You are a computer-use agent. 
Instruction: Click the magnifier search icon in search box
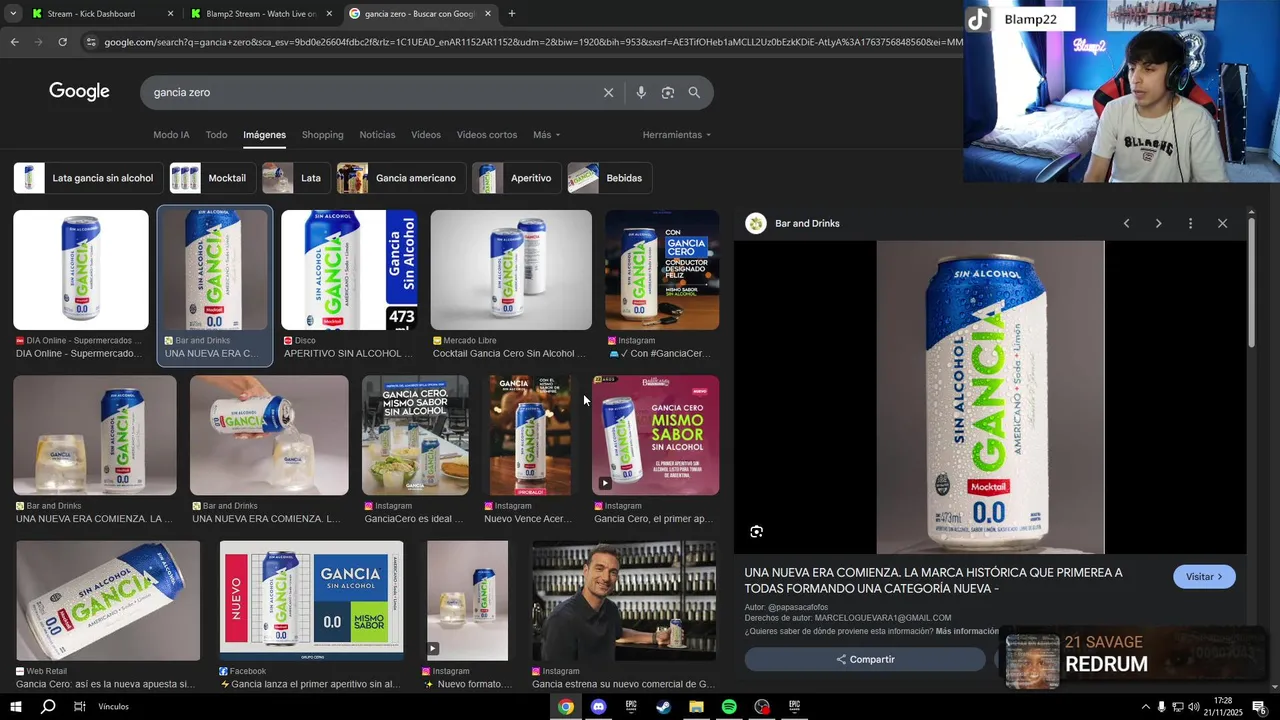(694, 92)
